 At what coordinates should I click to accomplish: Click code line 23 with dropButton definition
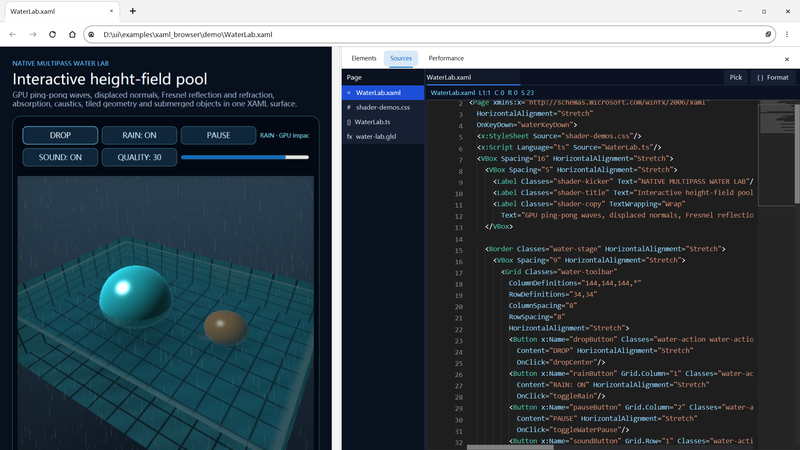[x=631, y=339]
